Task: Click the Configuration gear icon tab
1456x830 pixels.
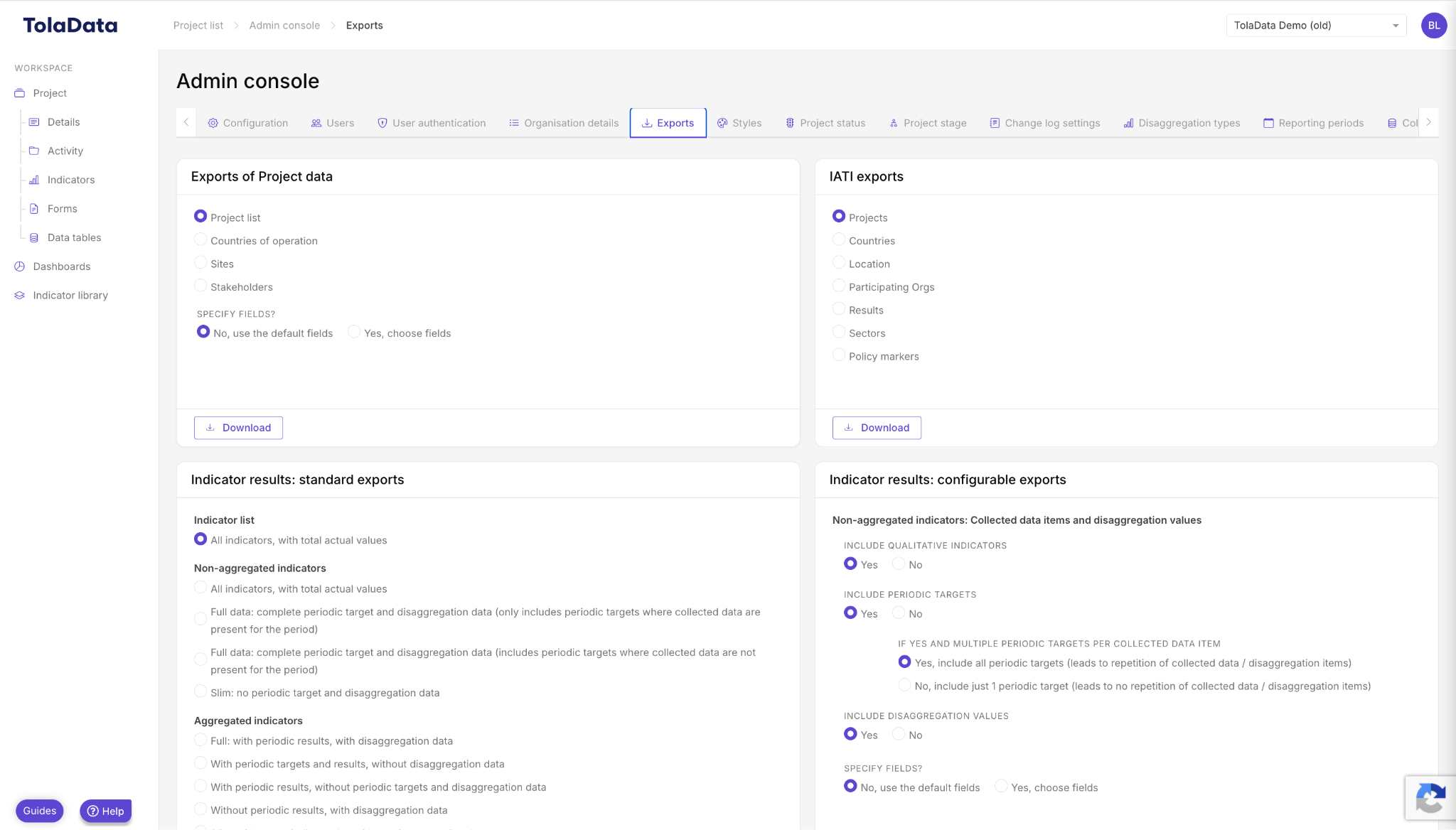Action: [213, 123]
